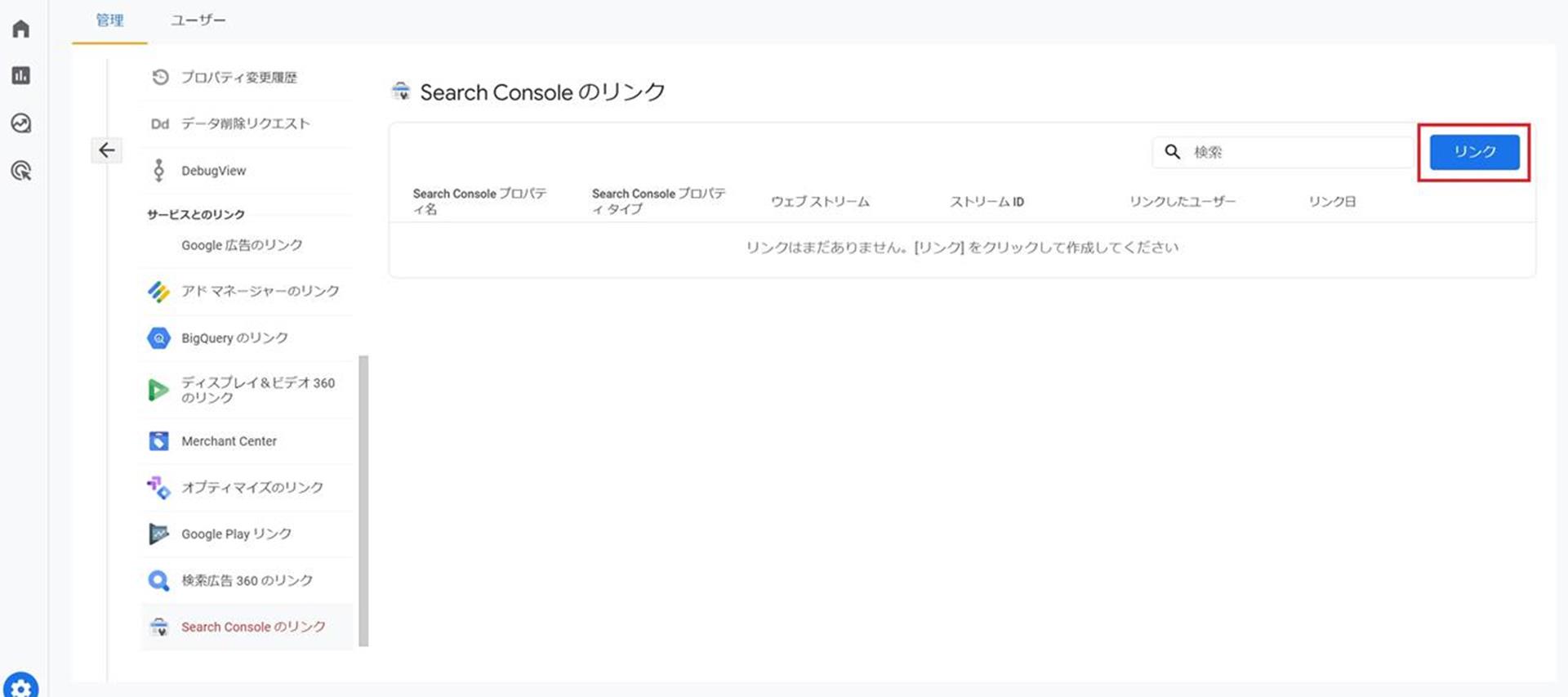This screenshot has width=1568, height=697.
Task: Click the Search Console icon beside the page title
Action: 401,92
